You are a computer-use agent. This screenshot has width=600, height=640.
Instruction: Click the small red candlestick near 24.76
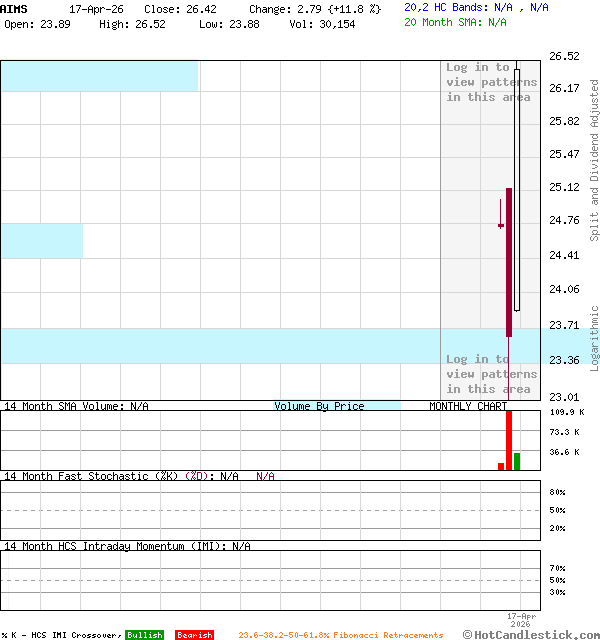501,225
